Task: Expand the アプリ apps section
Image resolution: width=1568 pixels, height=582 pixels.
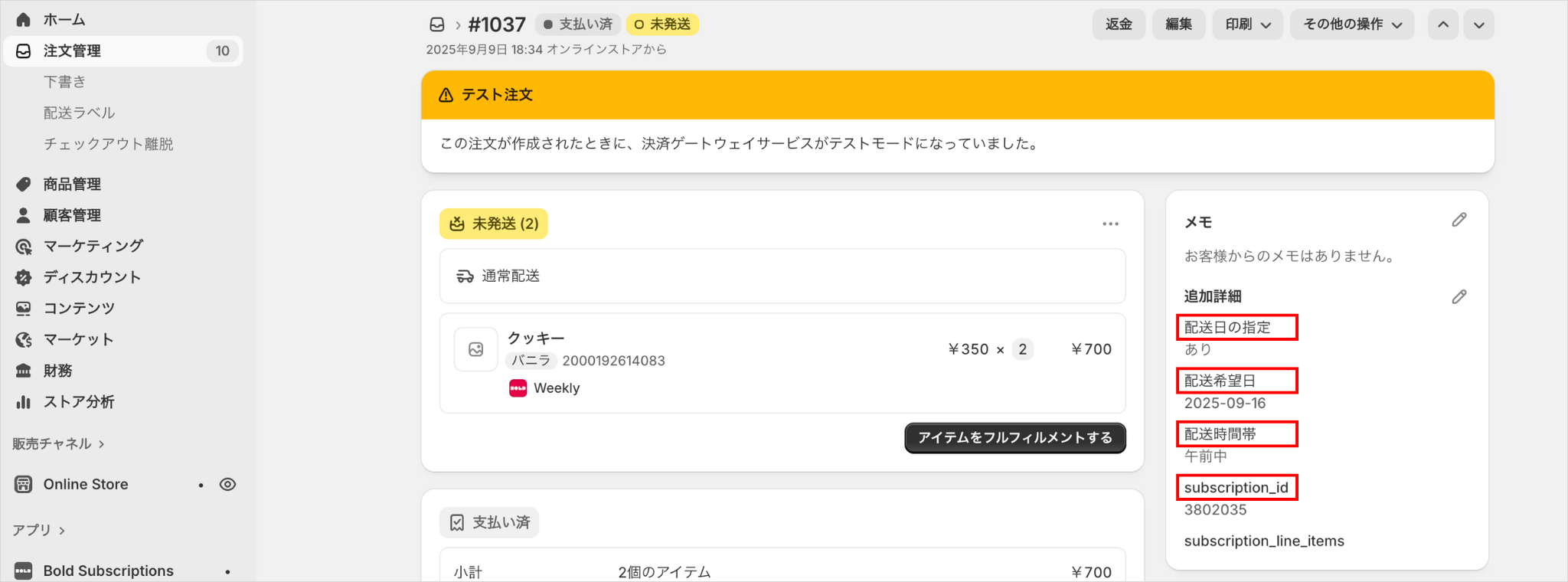Action: point(38,530)
